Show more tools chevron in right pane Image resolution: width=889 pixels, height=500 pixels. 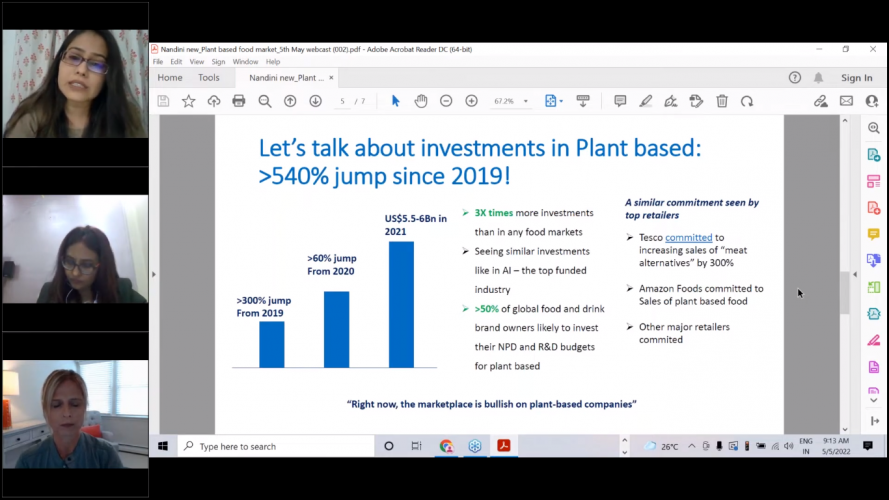pyautogui.click(x=874, y=400)
